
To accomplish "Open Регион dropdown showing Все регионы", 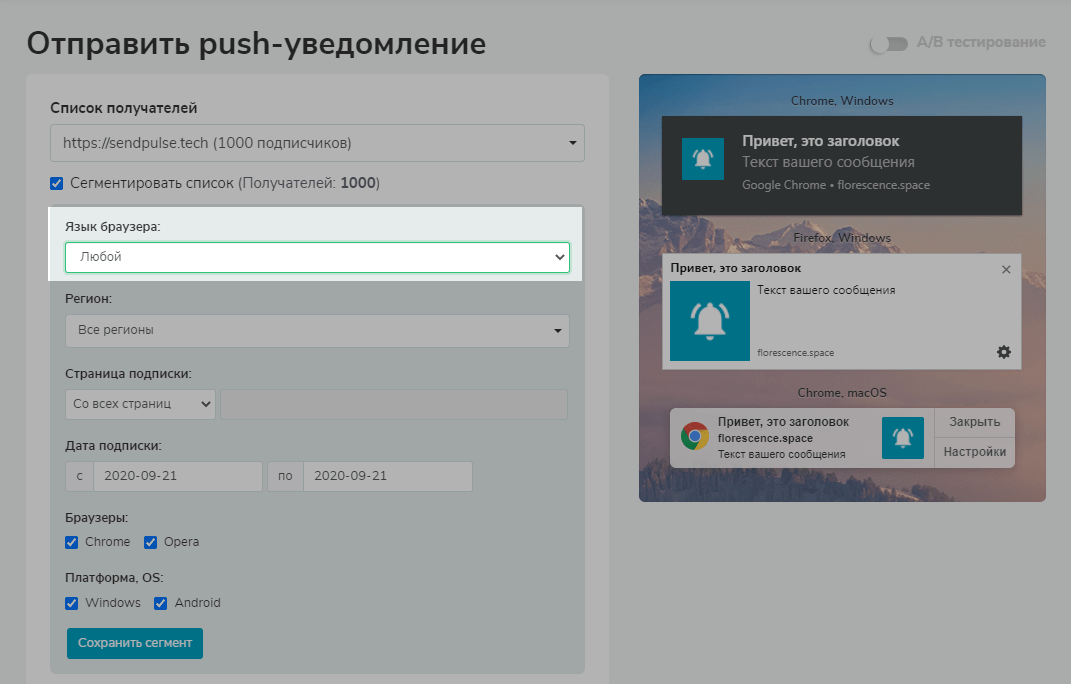I will (x=318, y=331).
